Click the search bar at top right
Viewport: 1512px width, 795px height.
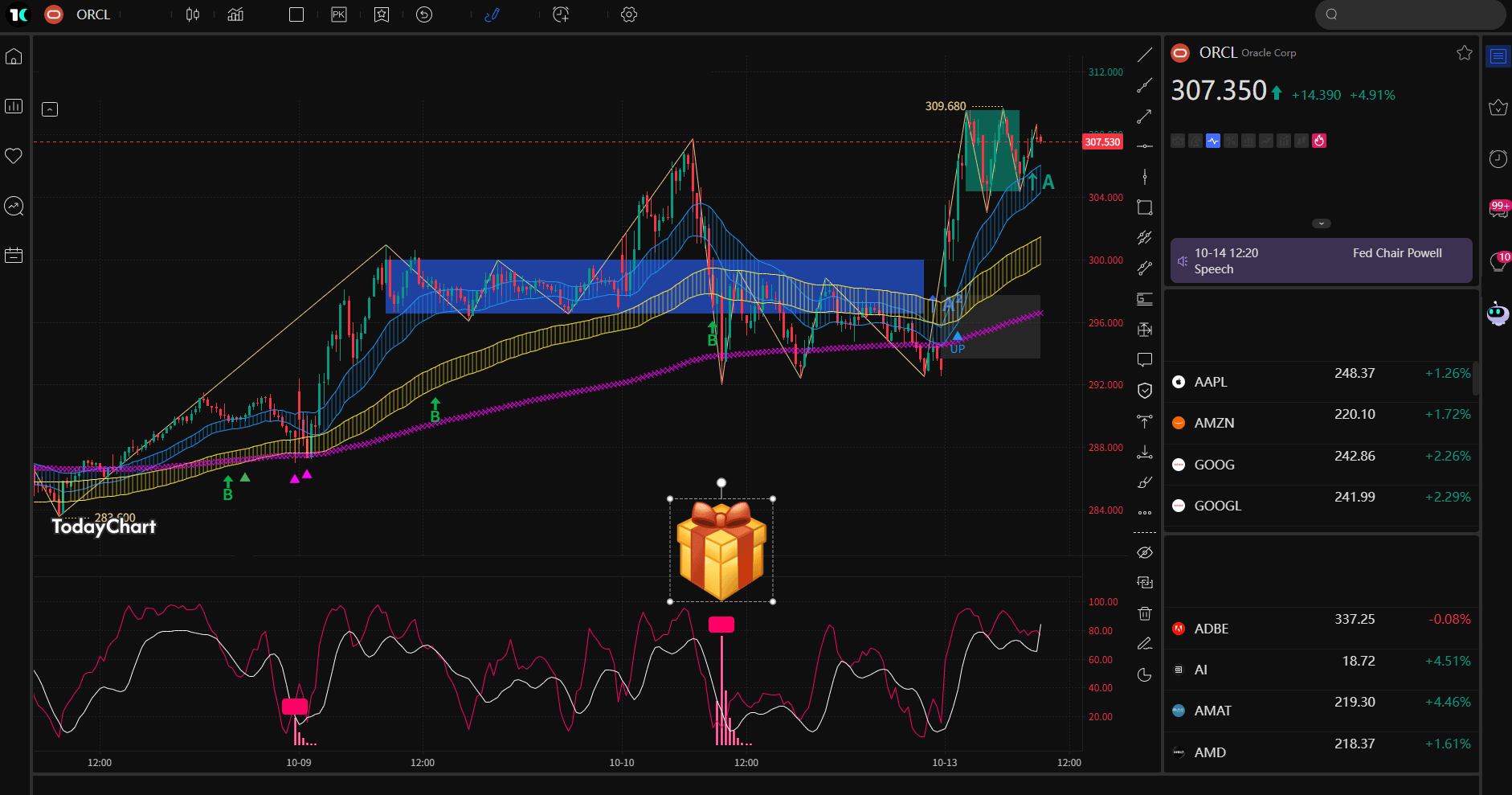(x=1410, y=14)
